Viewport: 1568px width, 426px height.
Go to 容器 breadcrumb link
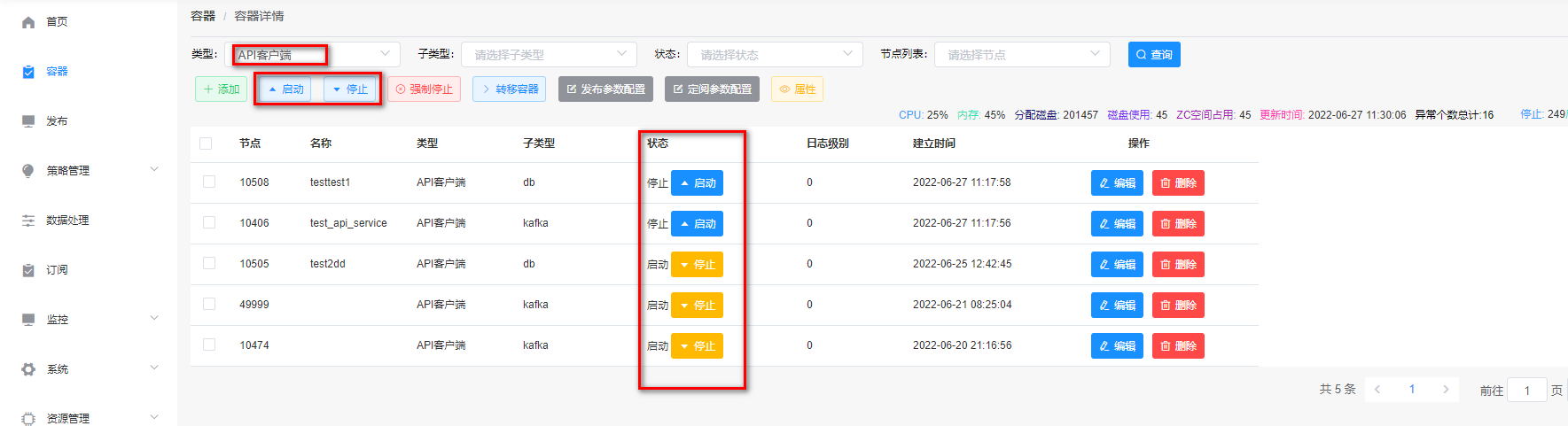pos(203,16)
